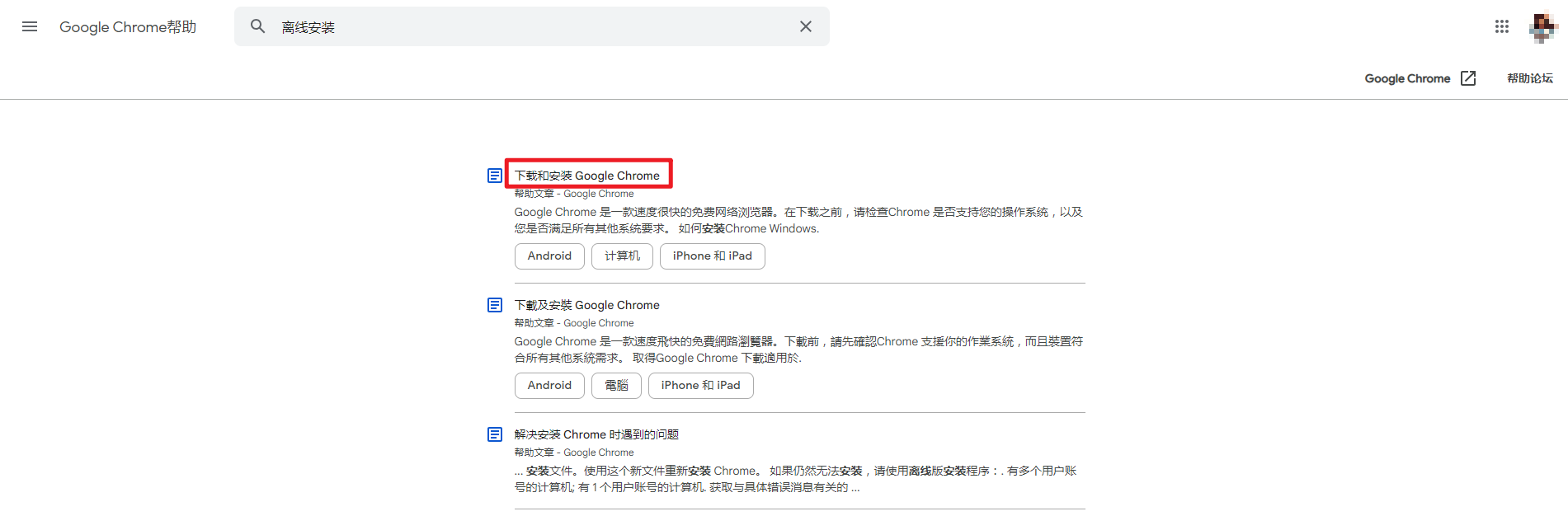Screen dimensions: 1568x516
Task: Open the hamburger main menu
Action: [x=30, y=26]
